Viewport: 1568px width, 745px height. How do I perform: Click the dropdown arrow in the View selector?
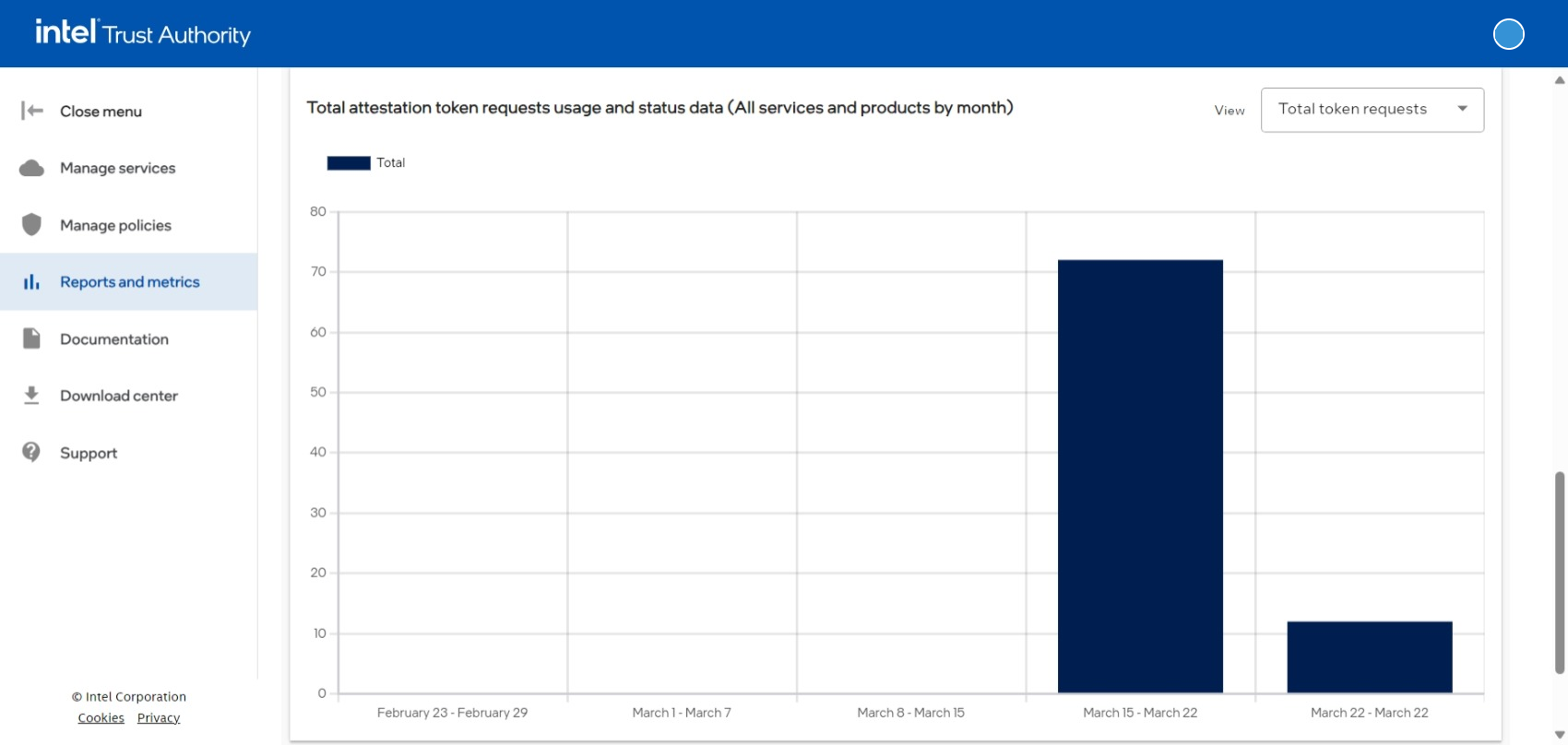click(1462, 109)
